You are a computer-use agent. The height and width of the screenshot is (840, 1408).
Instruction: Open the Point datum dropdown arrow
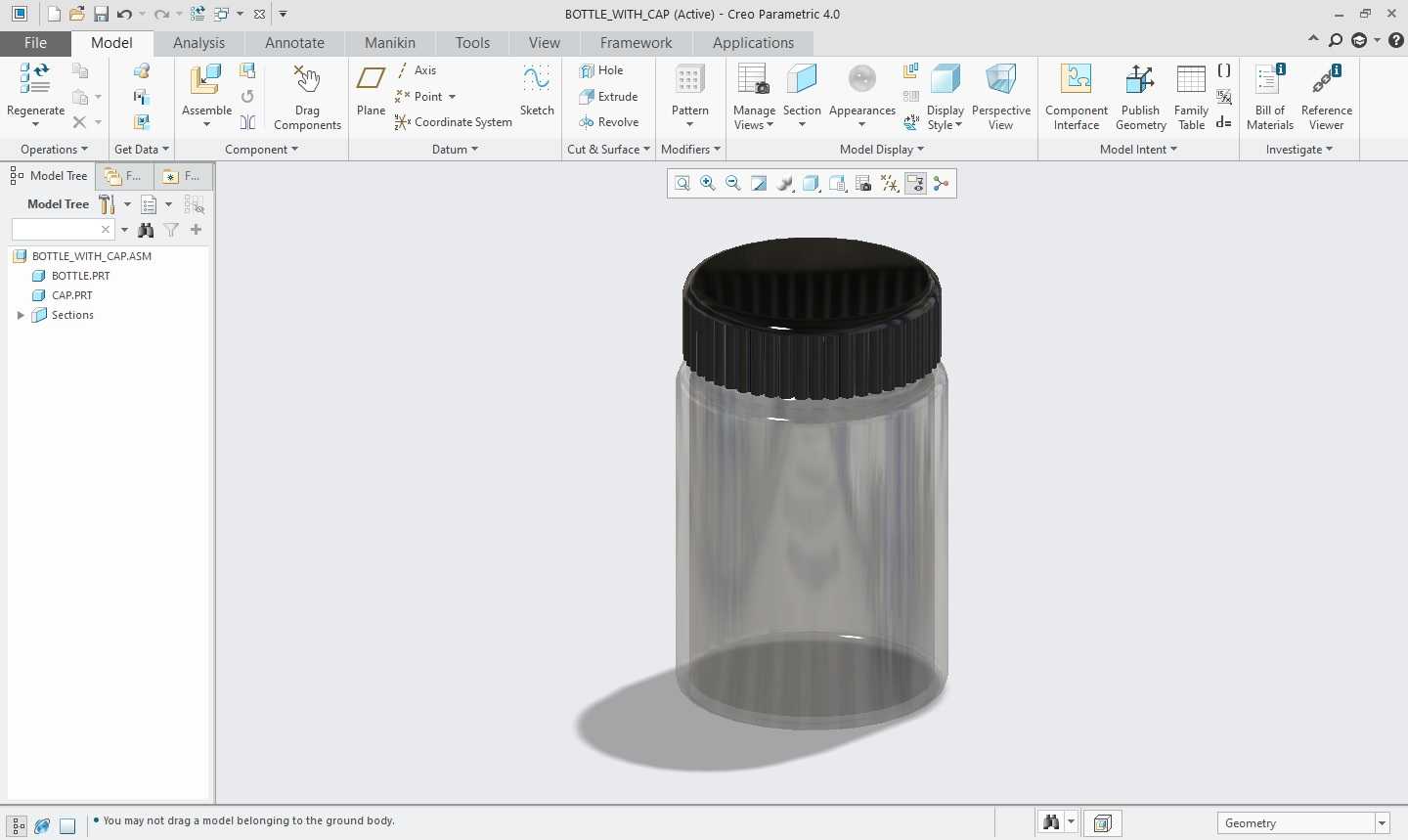point(452,97)
